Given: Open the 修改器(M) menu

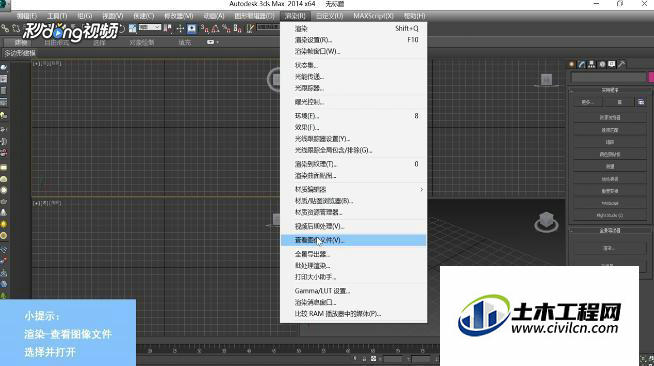Looking at the screenshot, I should point(179,16).
